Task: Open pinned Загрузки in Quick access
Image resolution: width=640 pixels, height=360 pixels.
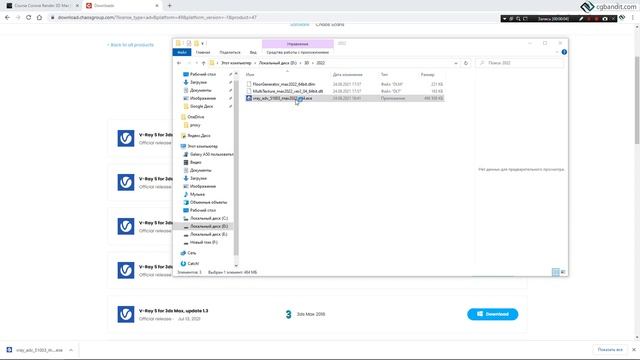Action: (x=198, y=82)
